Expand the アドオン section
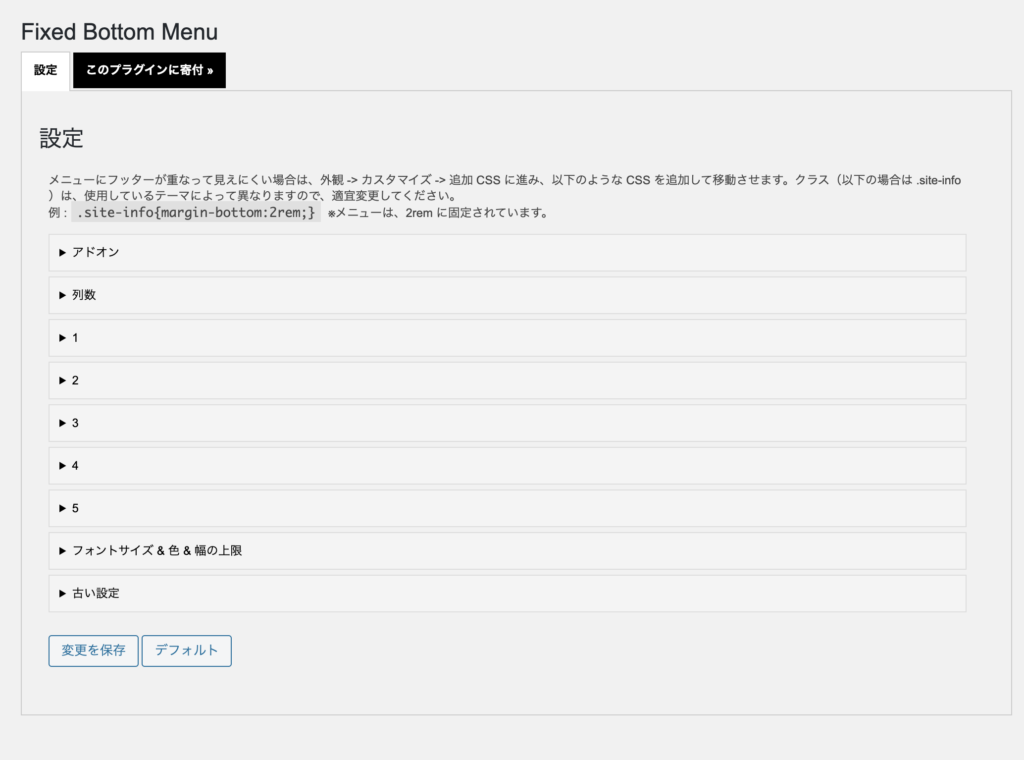 pyautogui.click(x=507, y=253)
